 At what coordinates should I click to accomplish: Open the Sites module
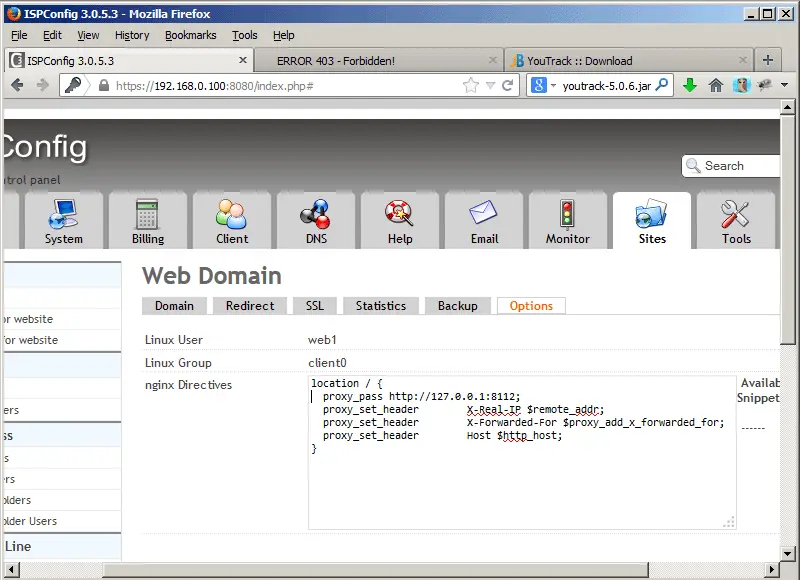pos(652,220)
